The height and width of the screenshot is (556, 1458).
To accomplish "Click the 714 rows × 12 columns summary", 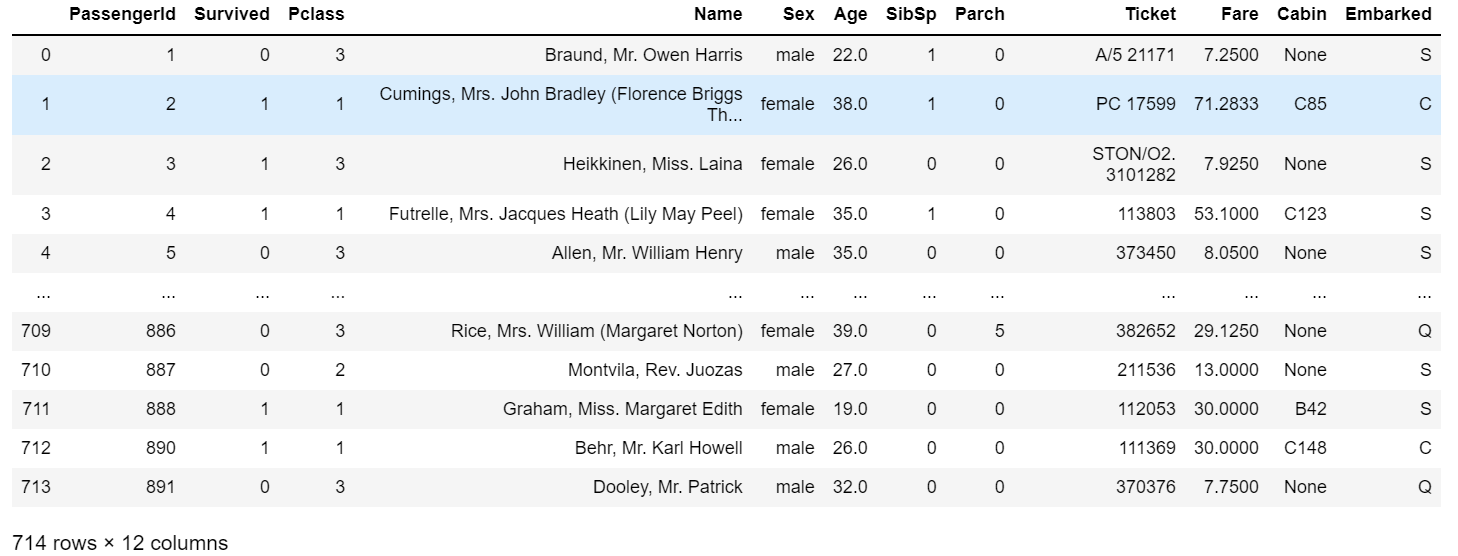I will coord(120,543).
